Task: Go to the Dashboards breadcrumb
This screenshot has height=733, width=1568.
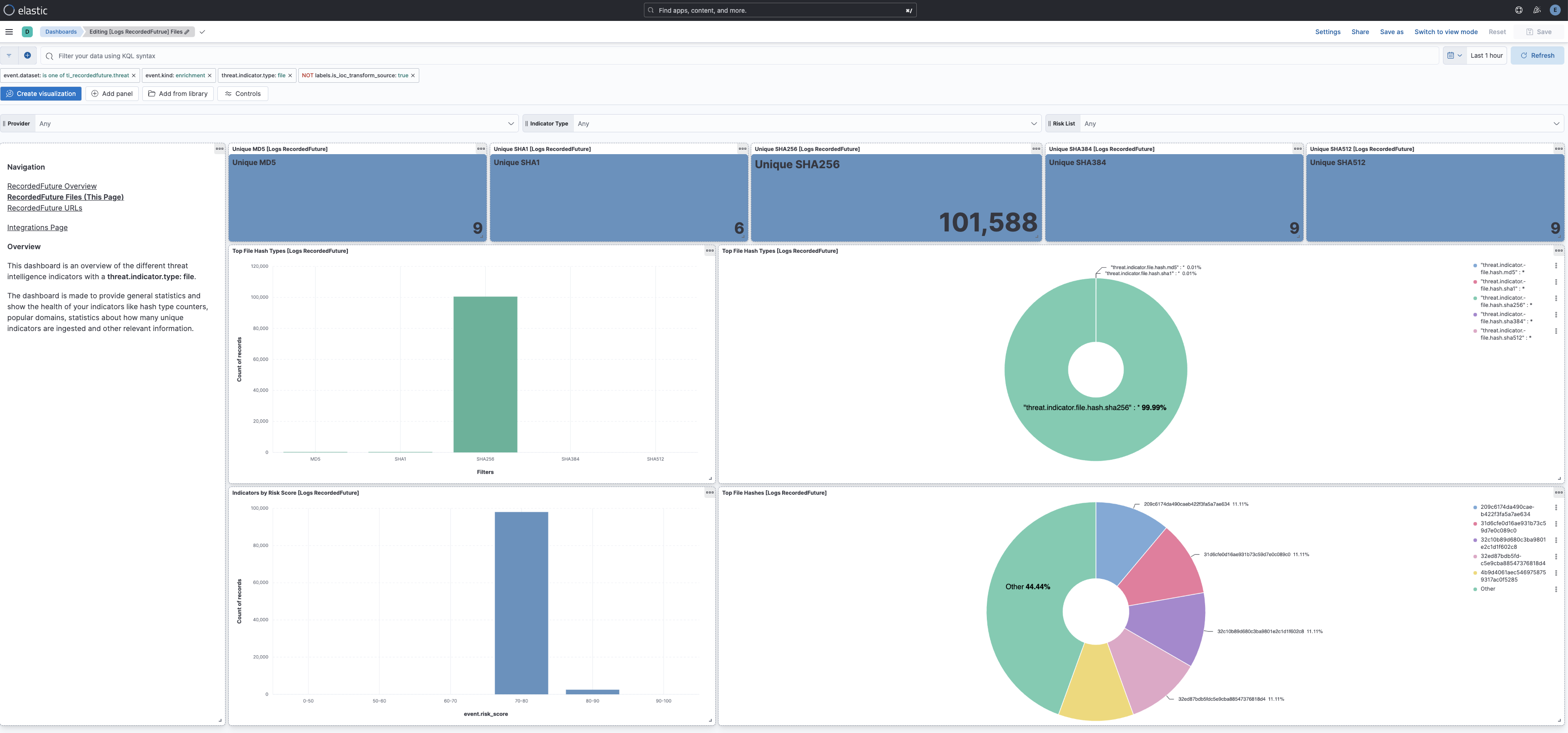Action: pyautogui.click(x=60, y=32)
